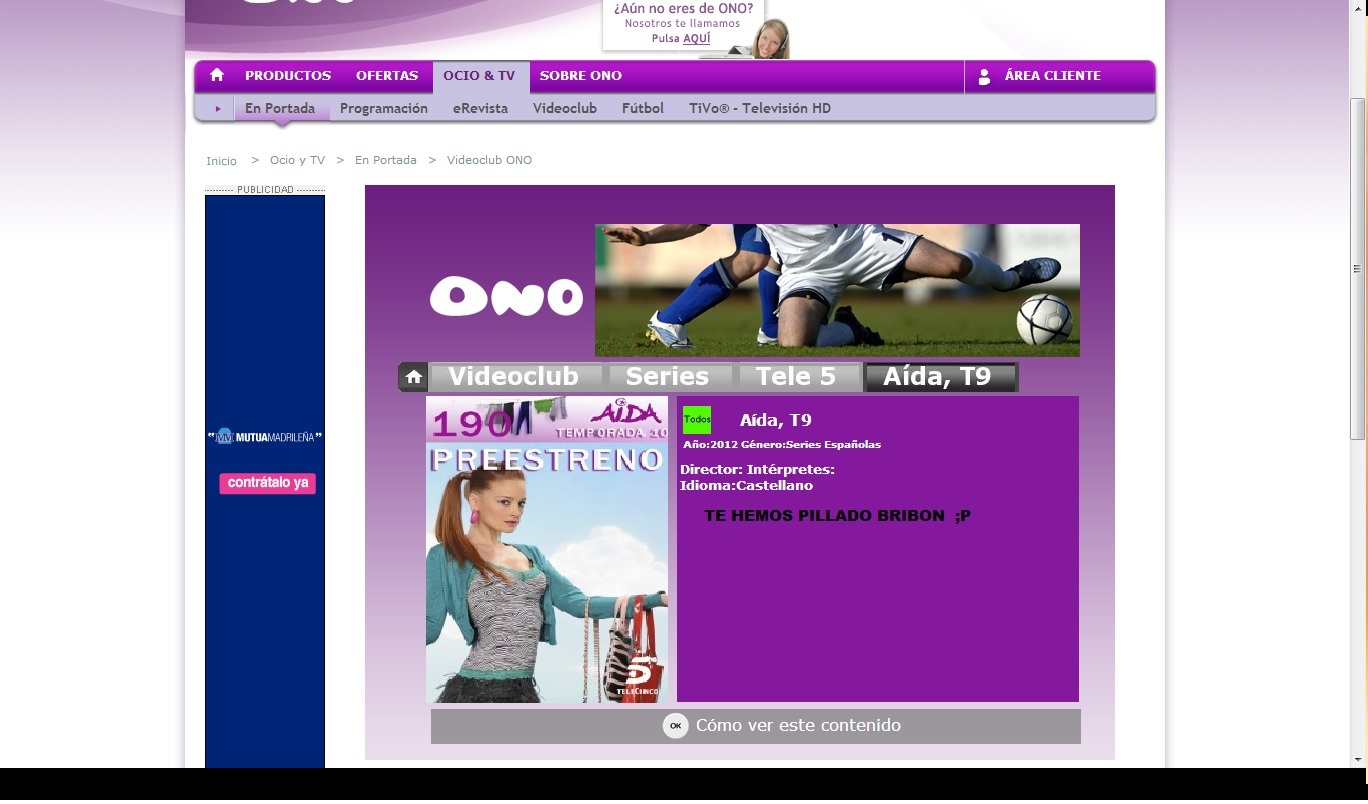1368x804 pixels.
Task: Select the Series breadcrumb button
Action: click(x=667, y=377)
